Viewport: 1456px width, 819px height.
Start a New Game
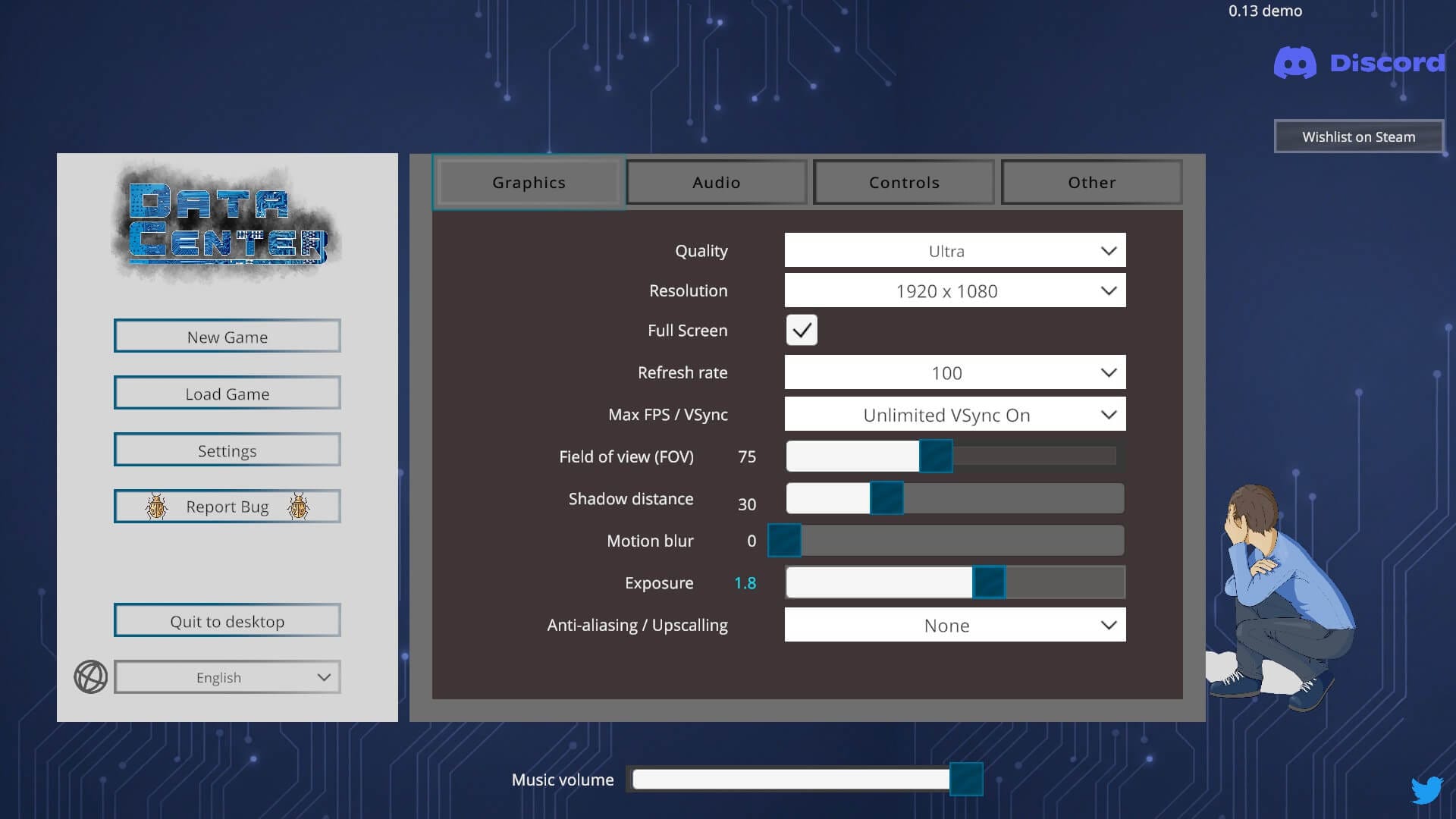[x=227, y=337]
